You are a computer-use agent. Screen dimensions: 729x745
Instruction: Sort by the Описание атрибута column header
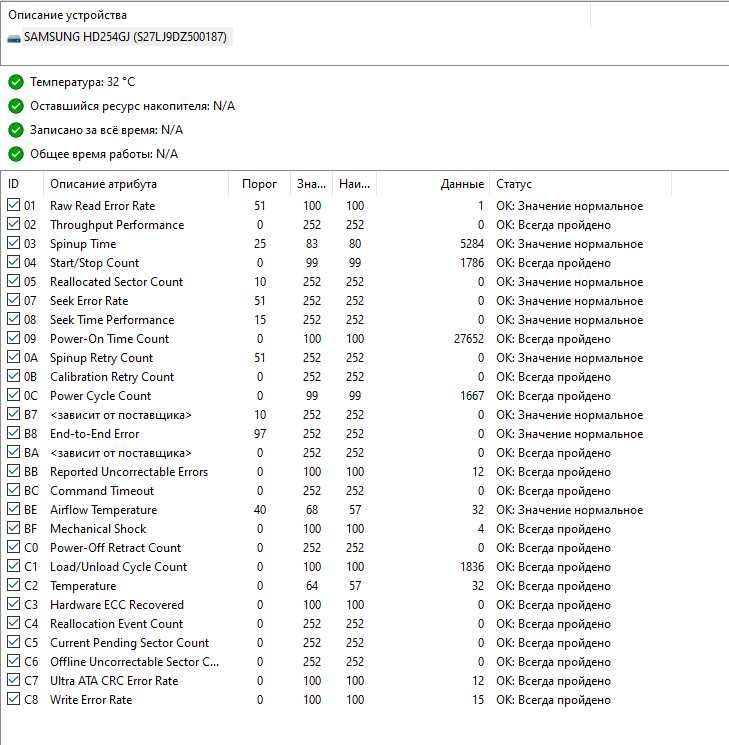[136, 184]
